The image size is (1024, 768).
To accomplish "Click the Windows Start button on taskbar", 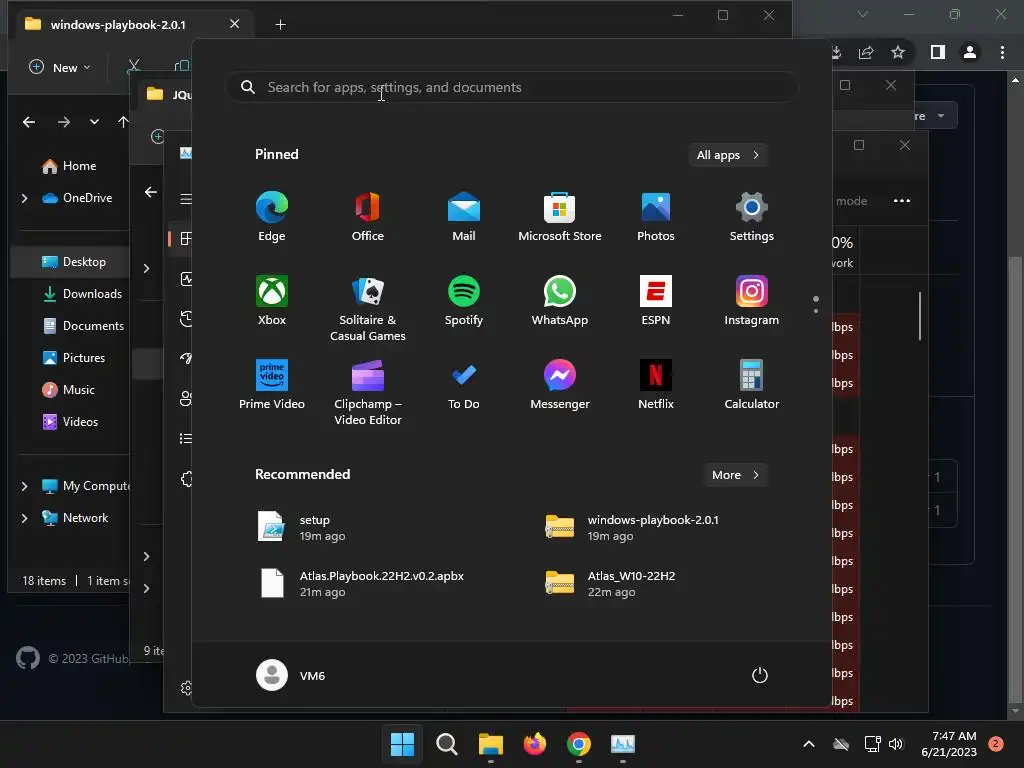I will pos(402,744).
